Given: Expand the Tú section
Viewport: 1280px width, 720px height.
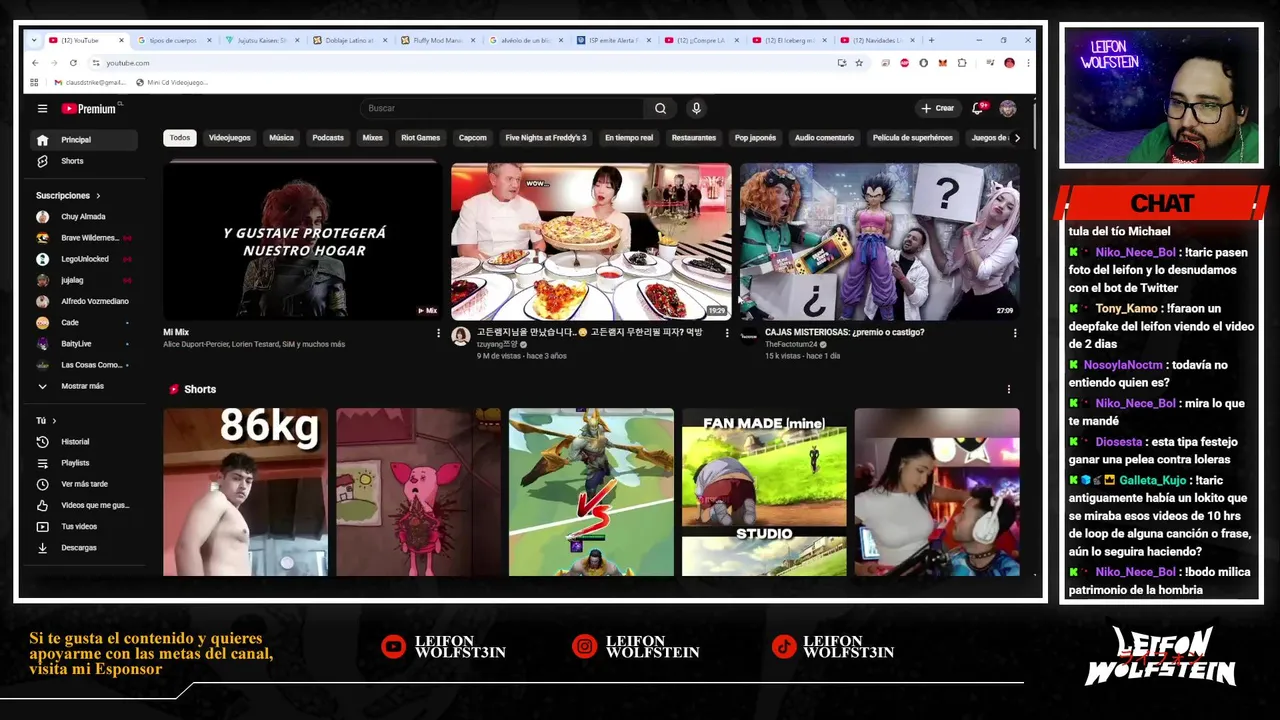Looking at the screenshot, I should pyautogui.click(x=46, y=421).
